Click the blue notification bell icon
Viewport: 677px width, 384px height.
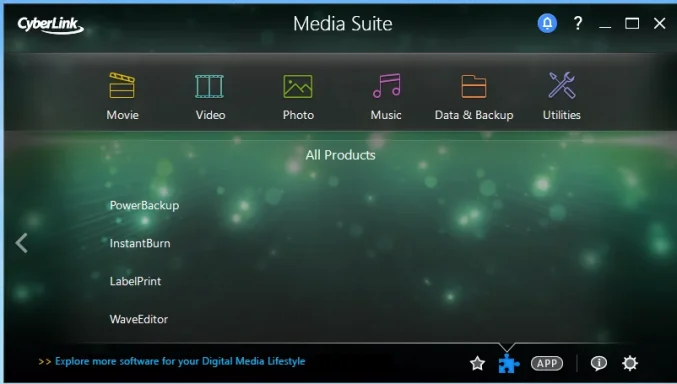(x=547, y=23)
